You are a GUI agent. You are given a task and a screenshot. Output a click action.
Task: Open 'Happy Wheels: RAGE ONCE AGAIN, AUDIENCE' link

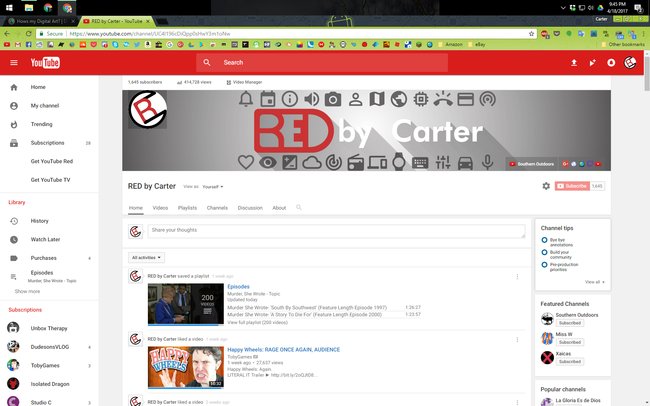click(x=284, y=350)
